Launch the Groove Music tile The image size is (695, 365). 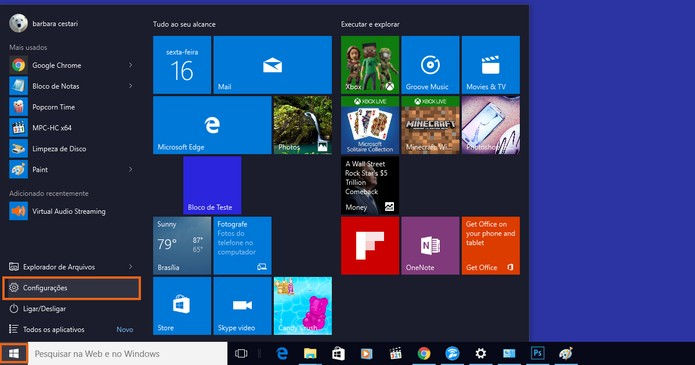(x=430, y=65)
